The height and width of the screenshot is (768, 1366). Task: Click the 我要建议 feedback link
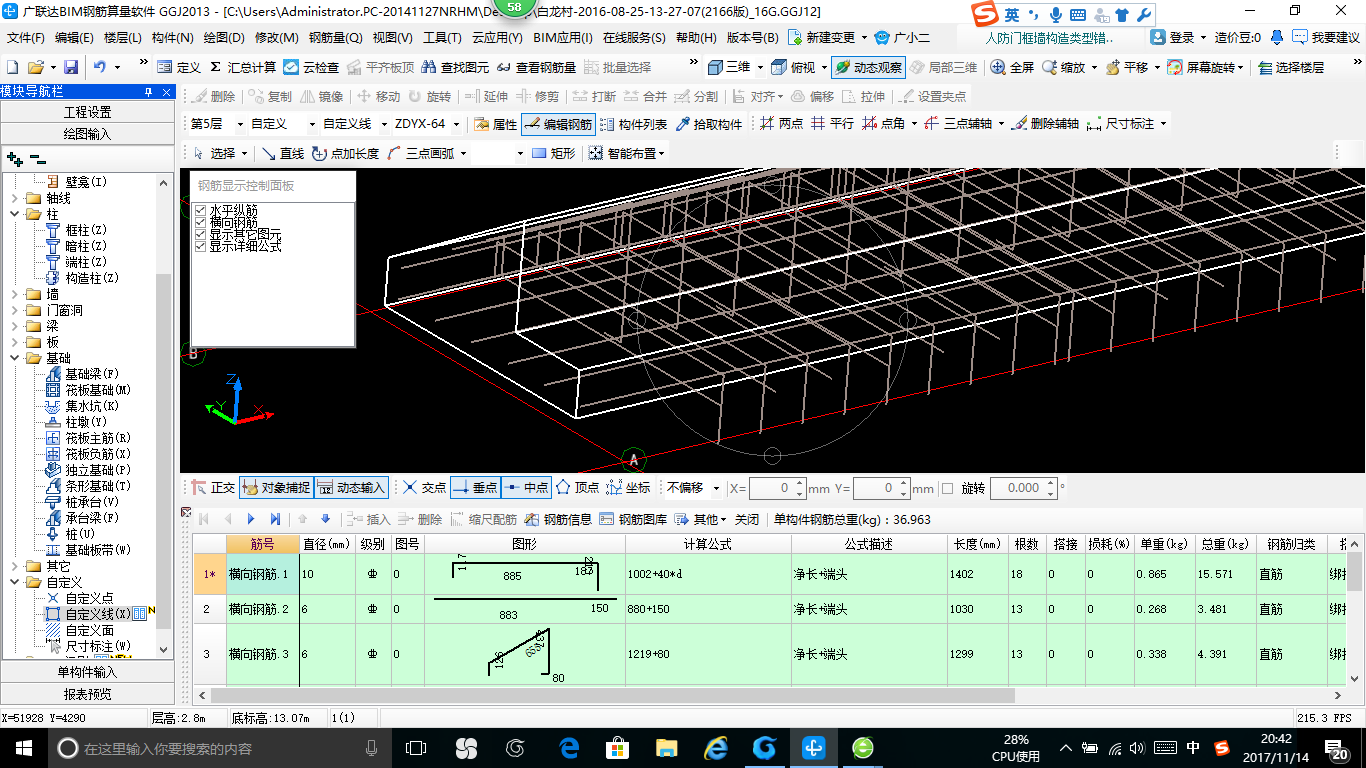[x=1325, y=38]
